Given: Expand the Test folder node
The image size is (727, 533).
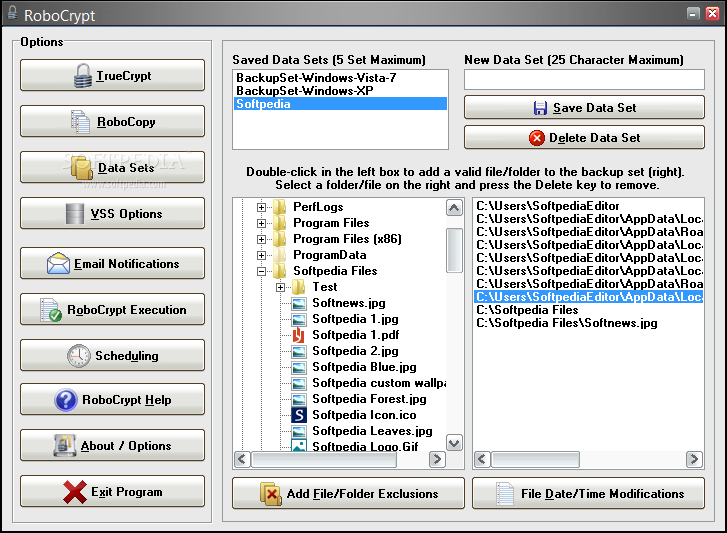Looking at the screenshot, I should 281,287.
